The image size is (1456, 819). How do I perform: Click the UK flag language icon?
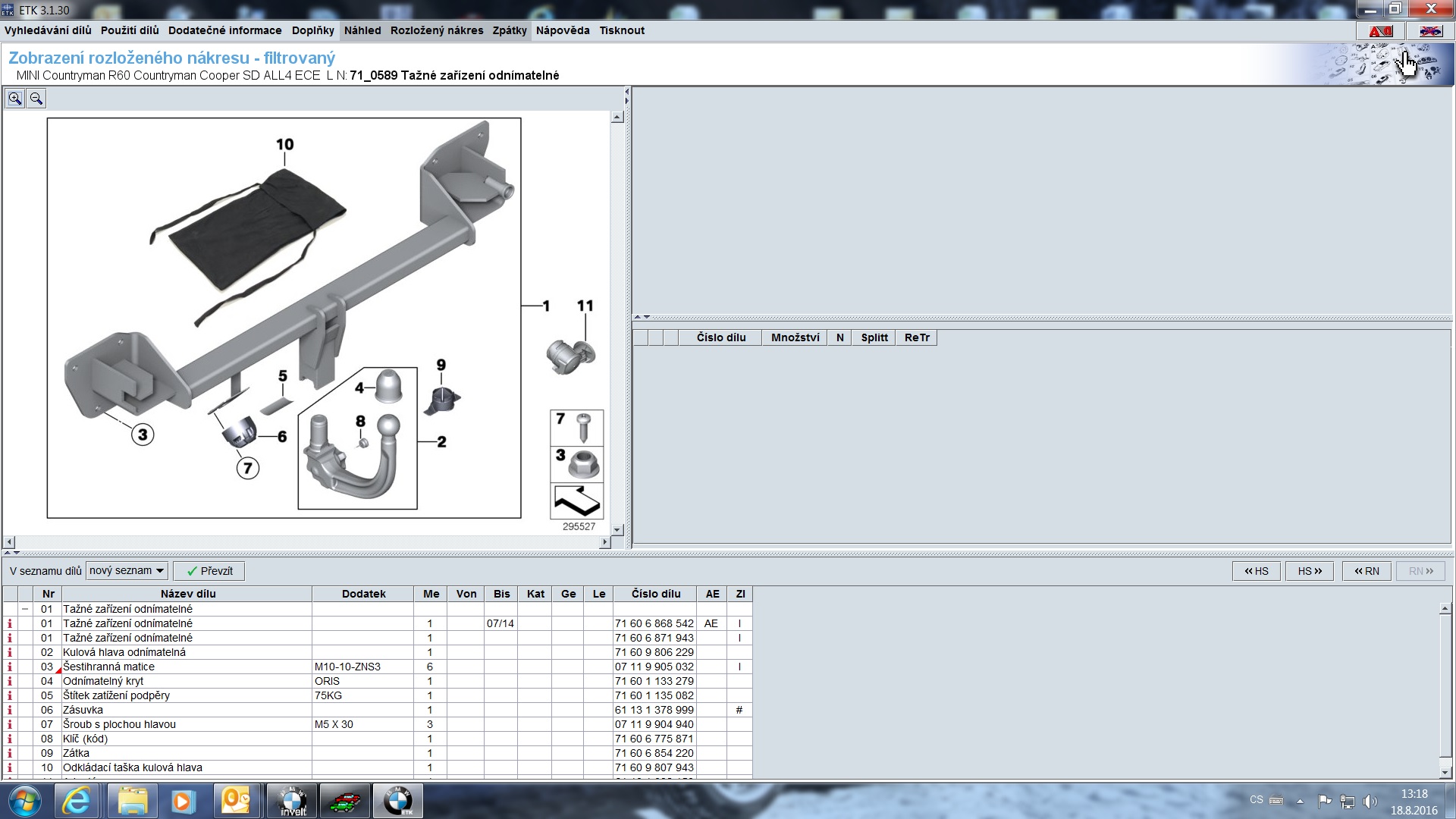(x=1430, y=31)
